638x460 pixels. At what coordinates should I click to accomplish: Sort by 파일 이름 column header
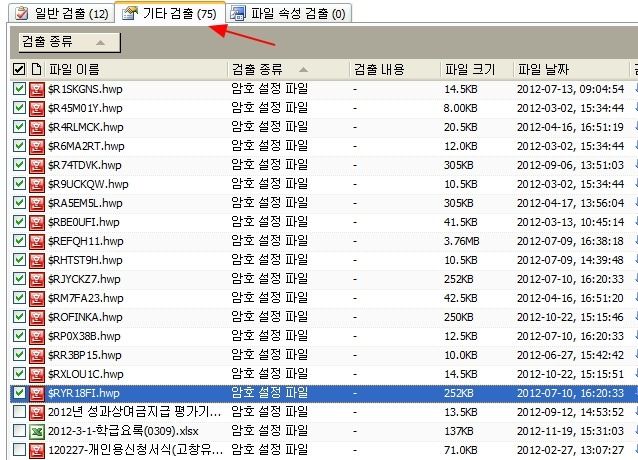pyautogui.click(x=136, y=69)
